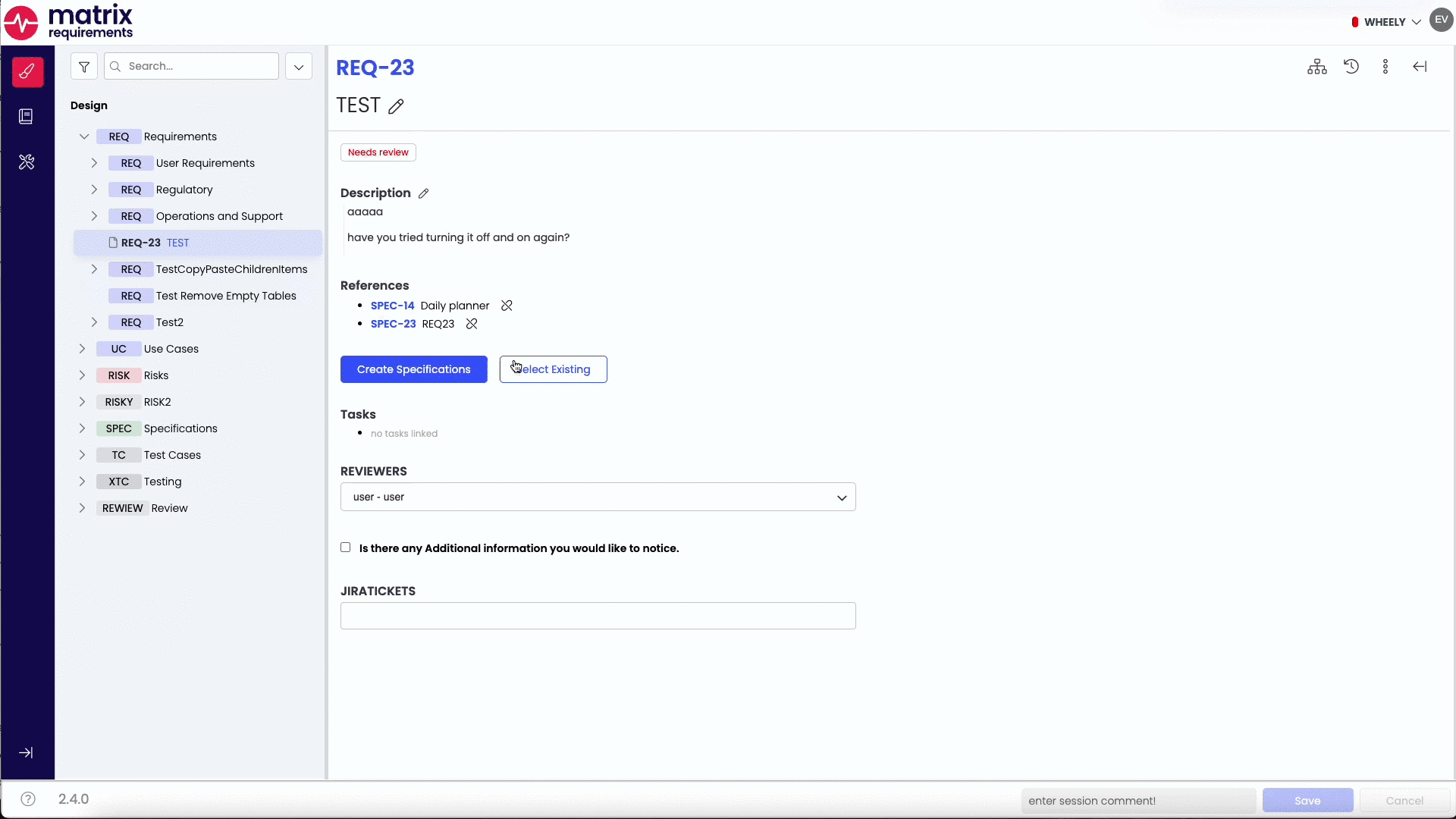The height and width of the screenshot is (819, 1456).
Task: Open the SPEC-23 link
Action: click(x=393, y=324)
